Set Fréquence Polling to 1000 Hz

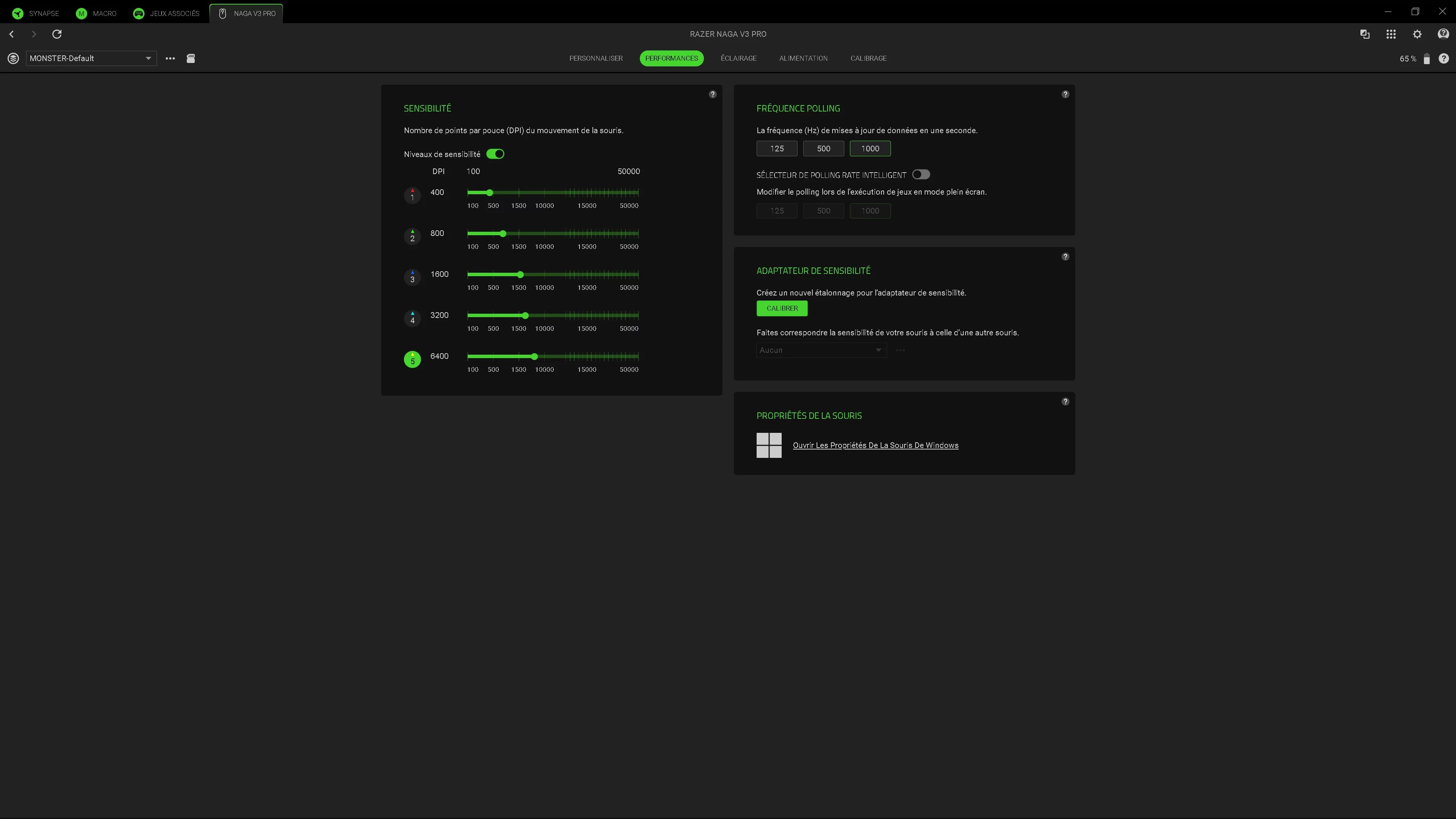pyautogui.click(x=870, y=149)
